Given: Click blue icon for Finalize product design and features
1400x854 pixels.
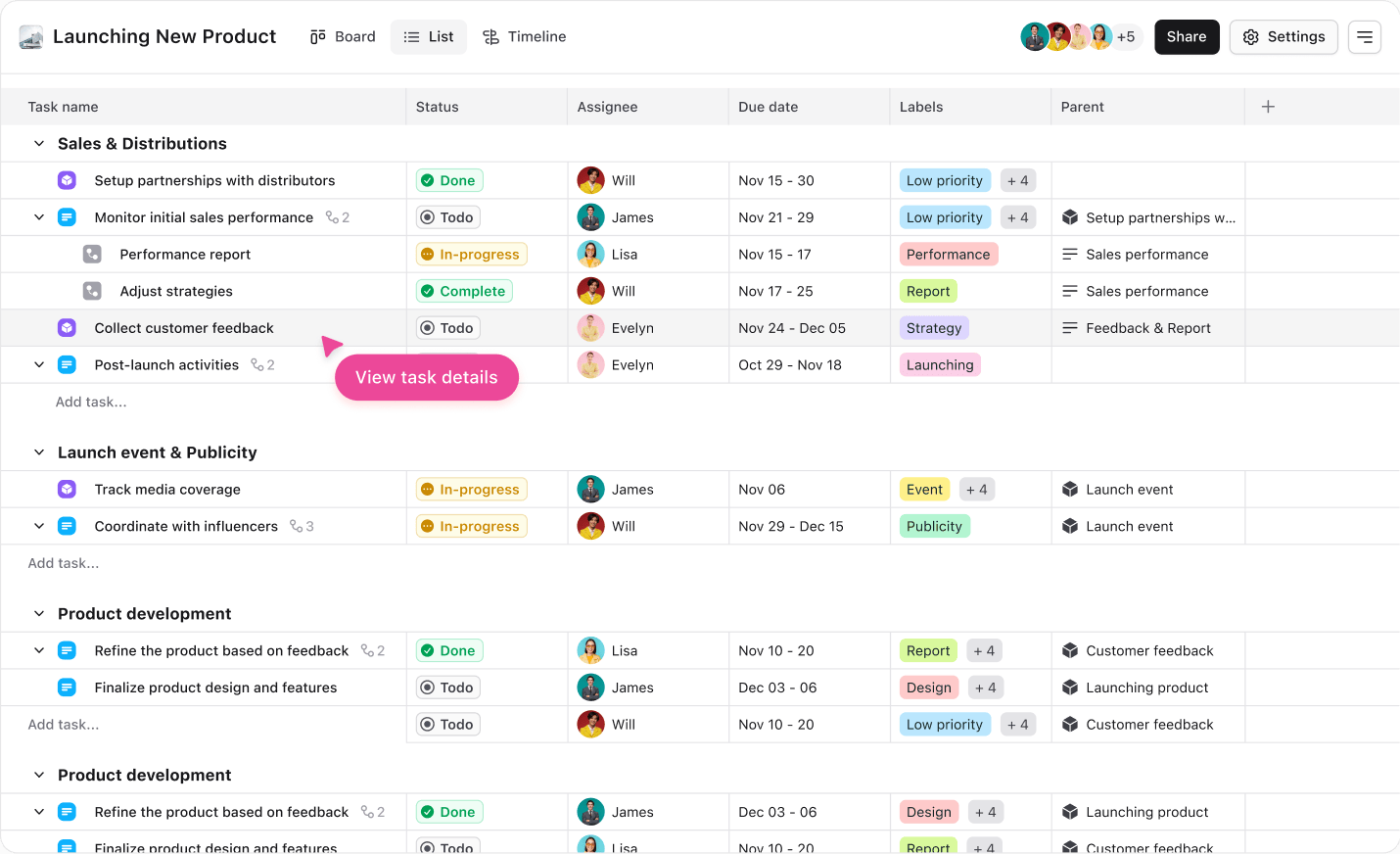Looking at the screenshot, I should pos(67,688).
